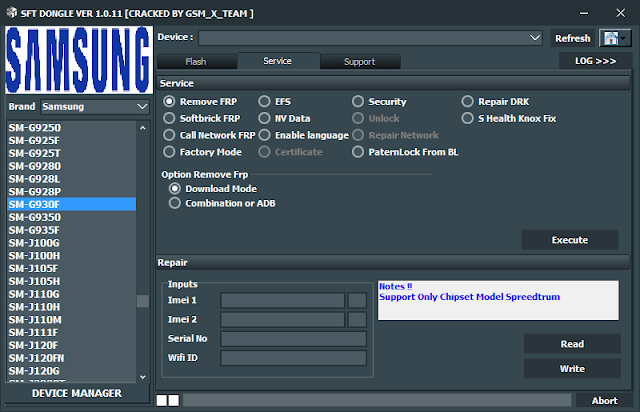Click model list scroll down arrow

[x=143, y=377]
